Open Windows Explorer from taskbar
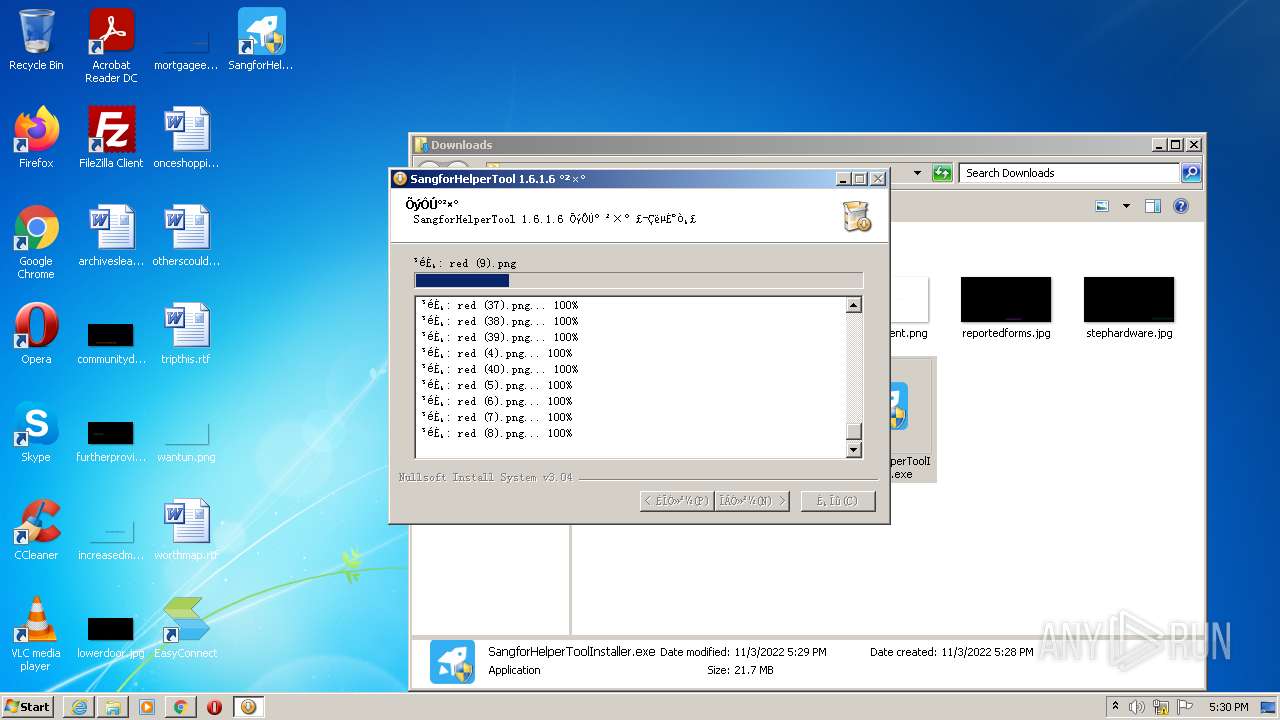1280x720 pixels. (x=113, y=707)
